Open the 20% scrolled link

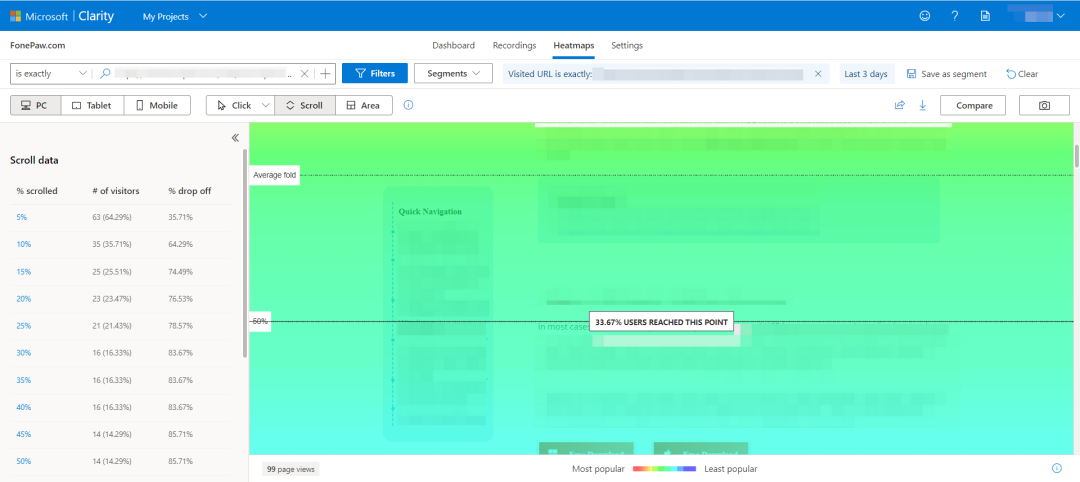23,299
